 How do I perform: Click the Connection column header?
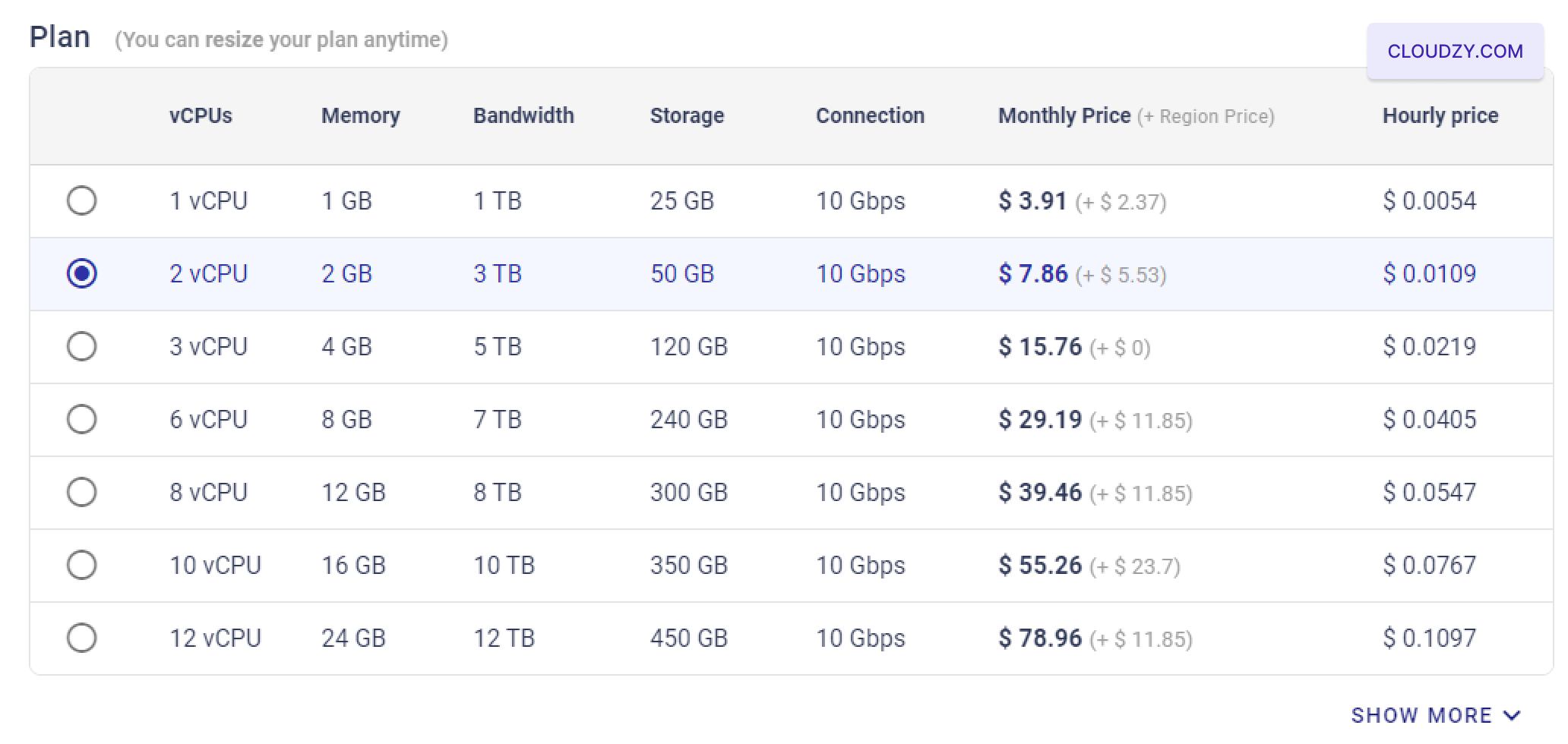870,115
